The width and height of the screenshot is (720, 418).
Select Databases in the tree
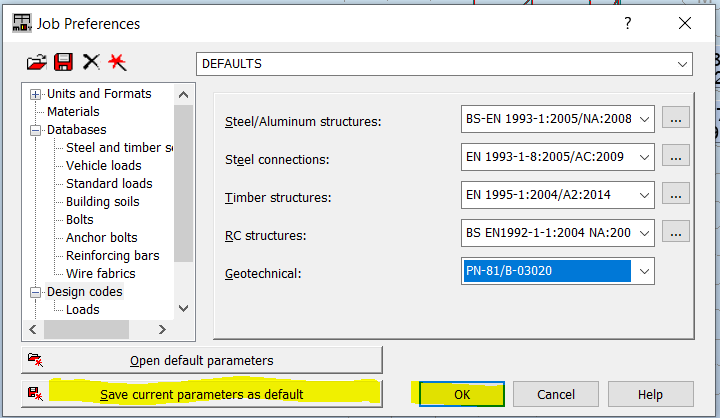[77, 130]
